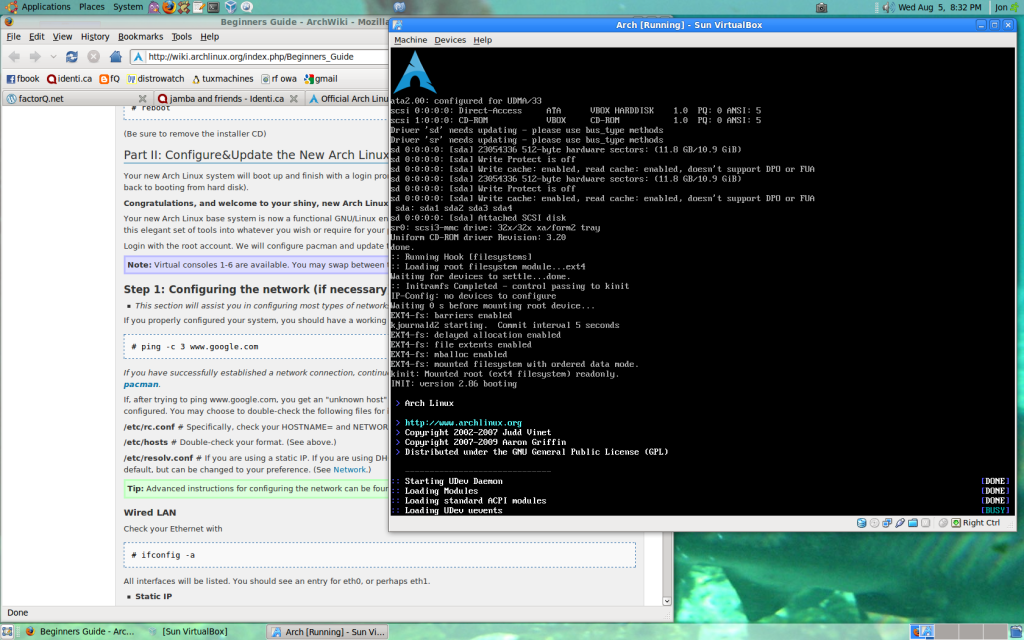This screenshot has height=640, width=1024.
Task: Open VirtualBox Devices menu
Action: [450, 40]
